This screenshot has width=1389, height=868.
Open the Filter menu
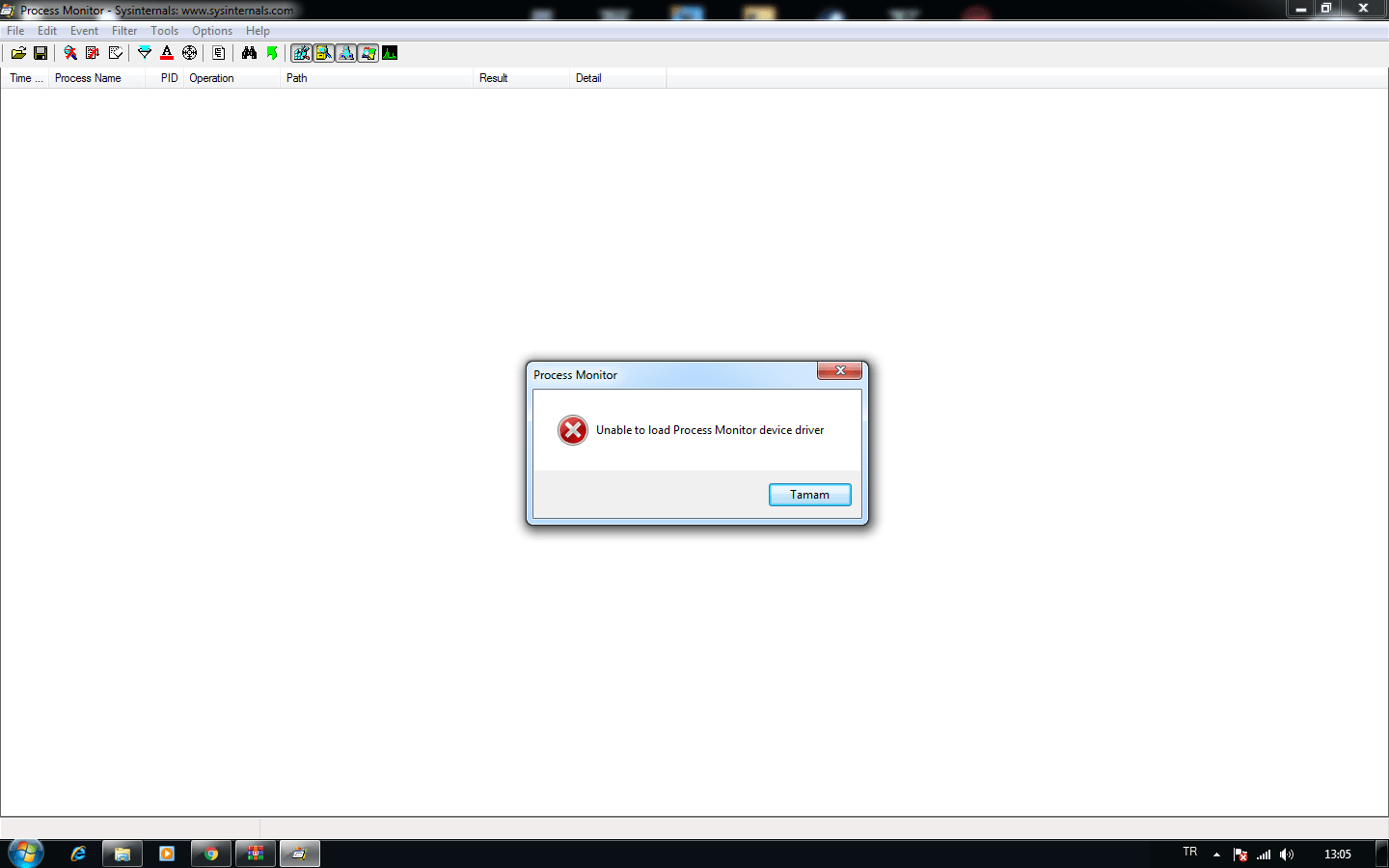124,31
